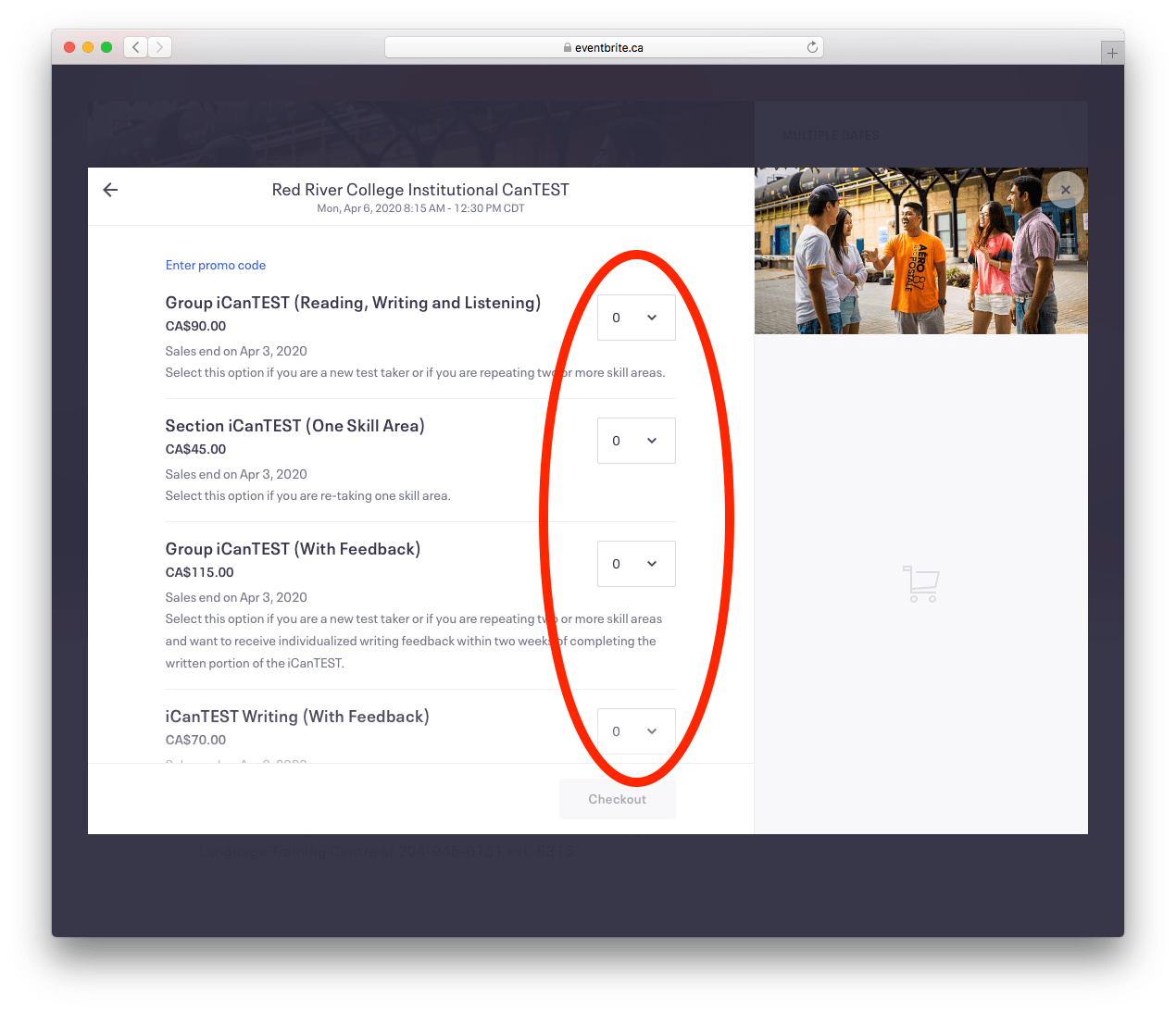Click the event photo of students
The height and width of the screenshot is (1011, 1176).
921,251
